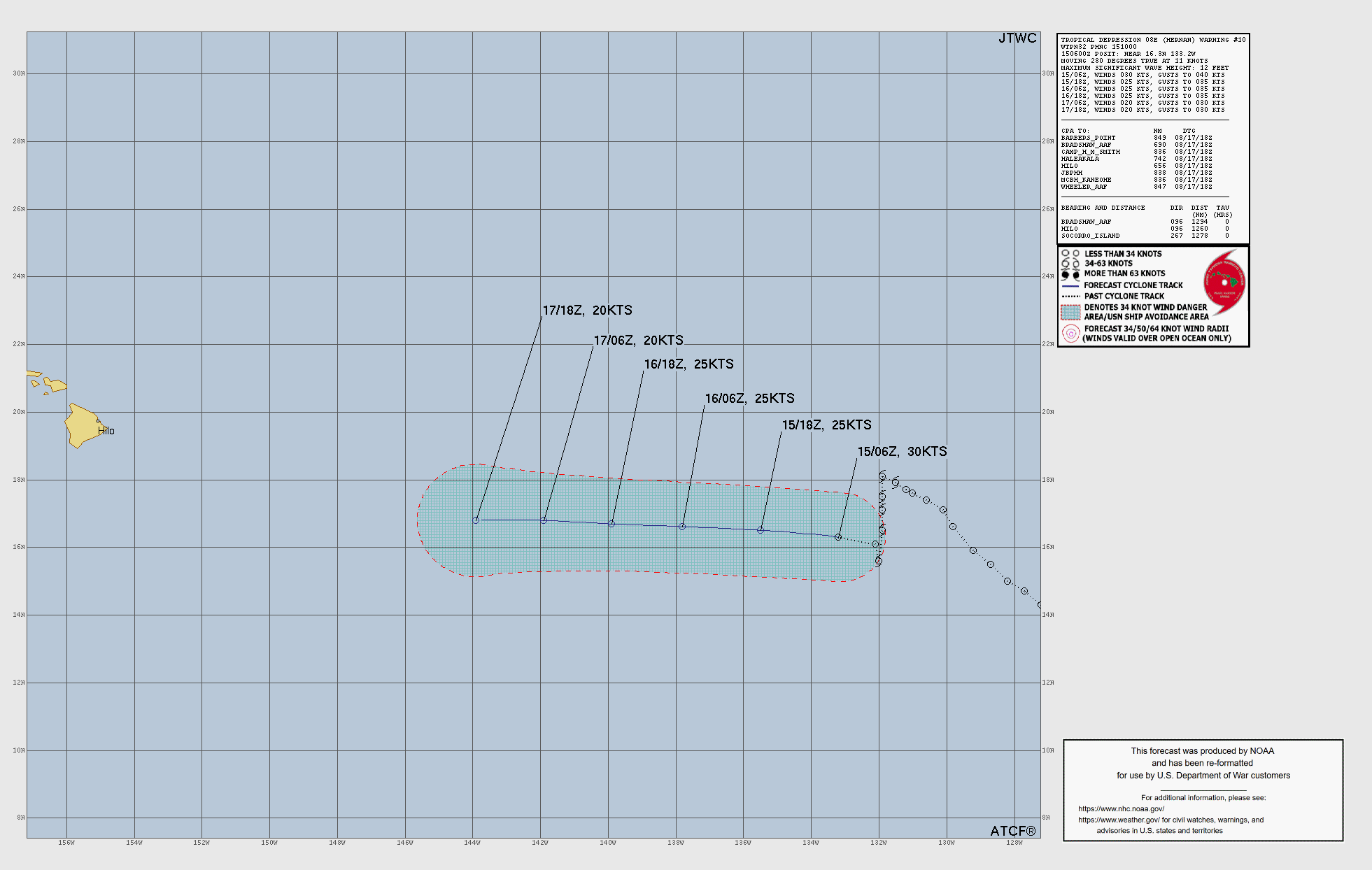The height and width of the screenshot is (870, 1372).
Task: Click 'This forecast was produced by NOAA' text
Action: point(1203,751)
